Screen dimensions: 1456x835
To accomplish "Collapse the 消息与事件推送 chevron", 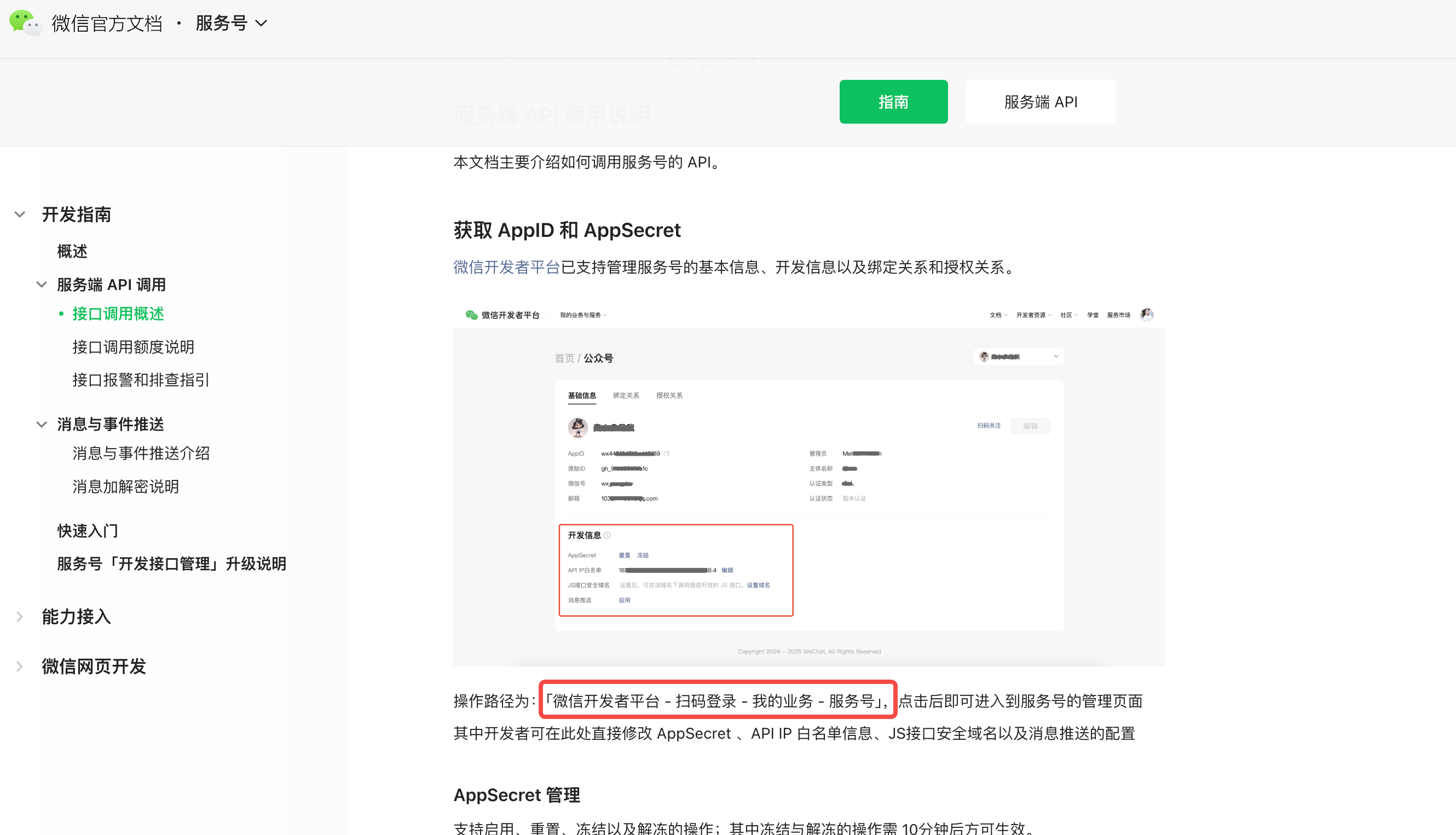I will click(41, 425).
